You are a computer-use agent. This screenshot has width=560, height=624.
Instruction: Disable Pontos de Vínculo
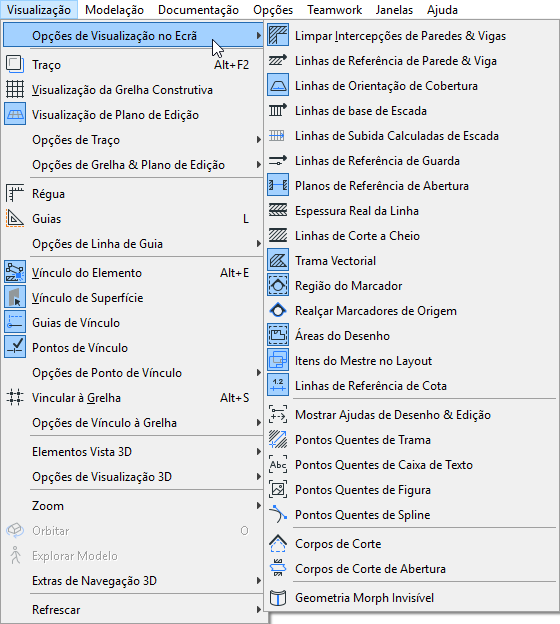[x=133, y=348]
